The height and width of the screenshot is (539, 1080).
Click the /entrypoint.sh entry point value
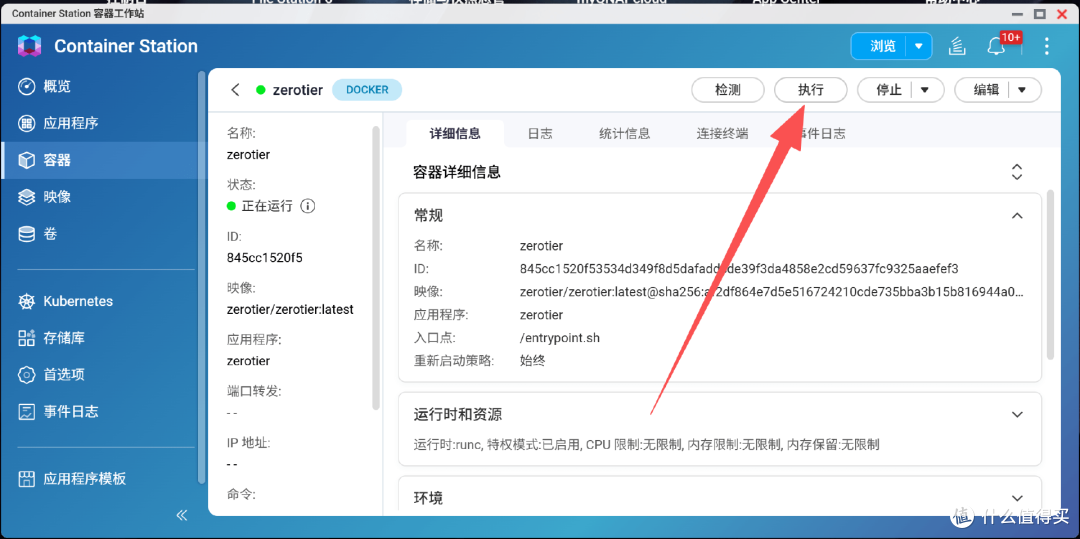tap(559, 338)
